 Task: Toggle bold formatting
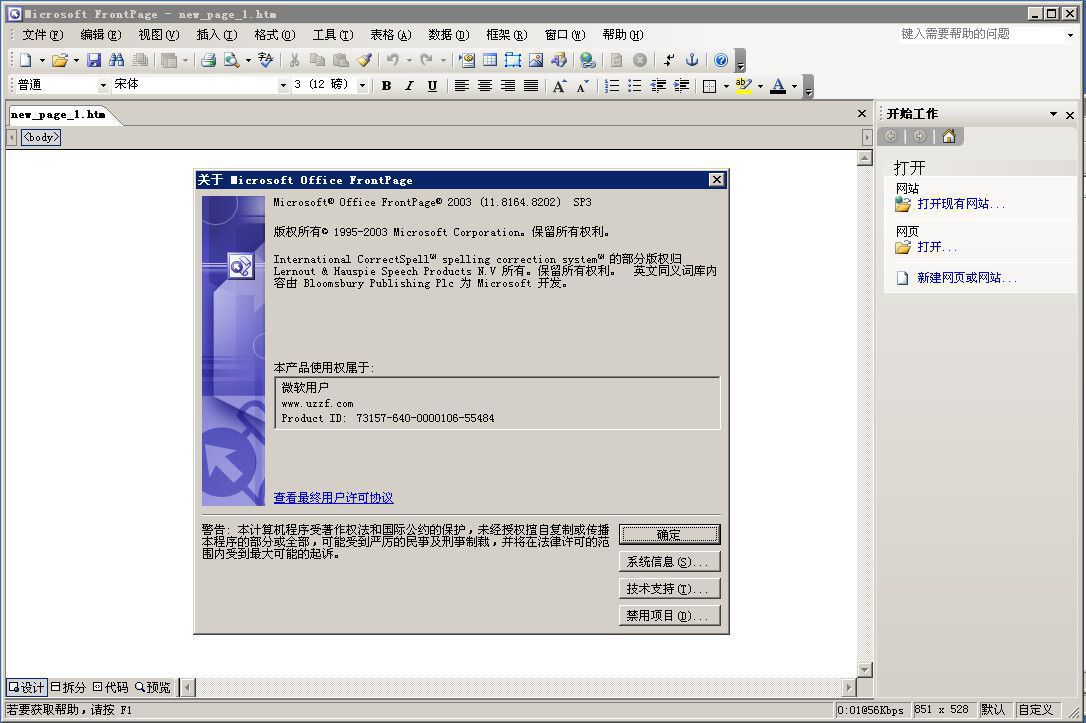click(x=386, y=86)
